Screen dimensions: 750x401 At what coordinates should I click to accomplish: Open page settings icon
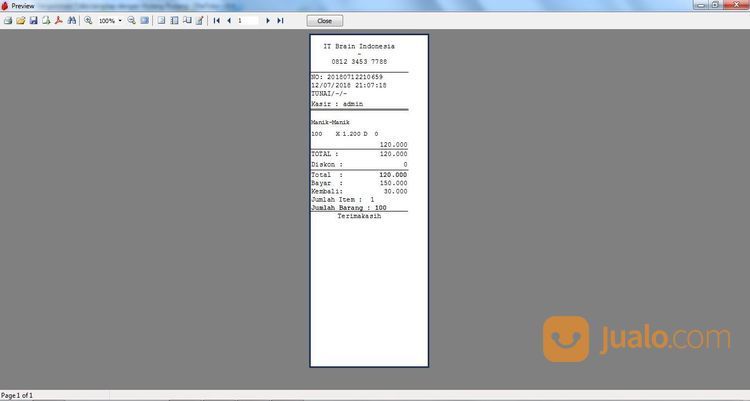187,21
